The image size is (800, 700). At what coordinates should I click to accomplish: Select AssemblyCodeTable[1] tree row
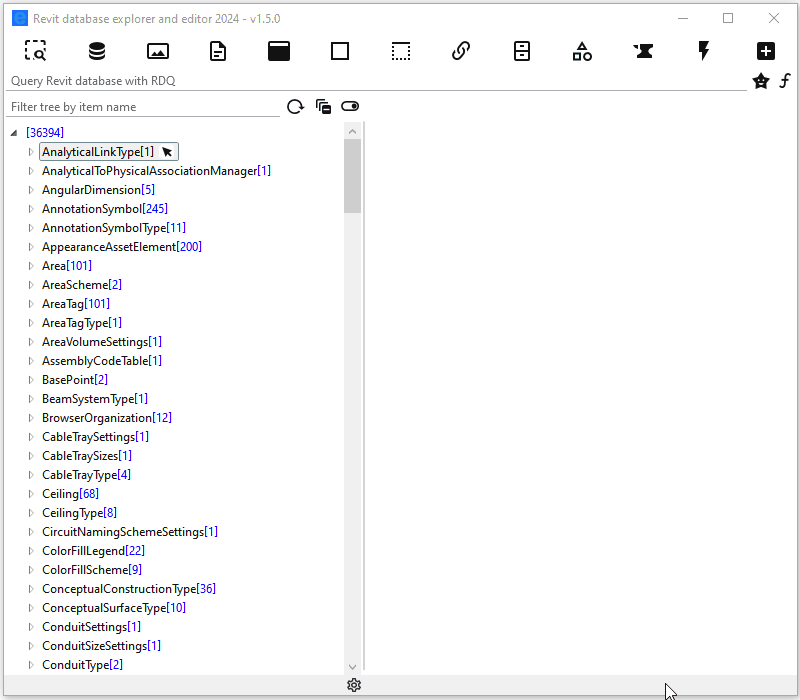tap(102, 361)
